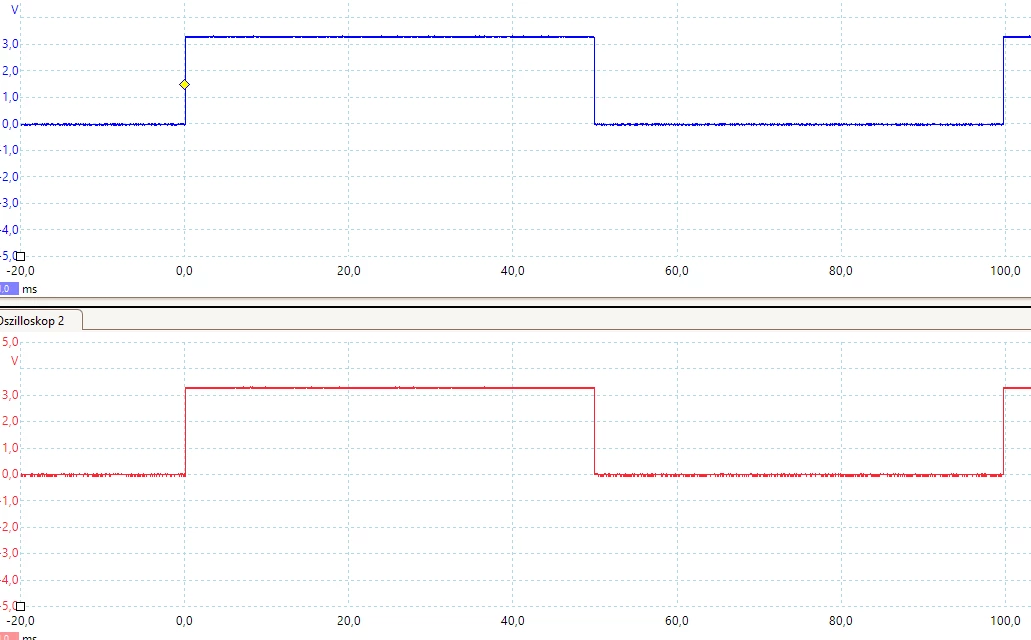
Task: Click the "20,0" time label under the blue graph
Action: point(348,270)
